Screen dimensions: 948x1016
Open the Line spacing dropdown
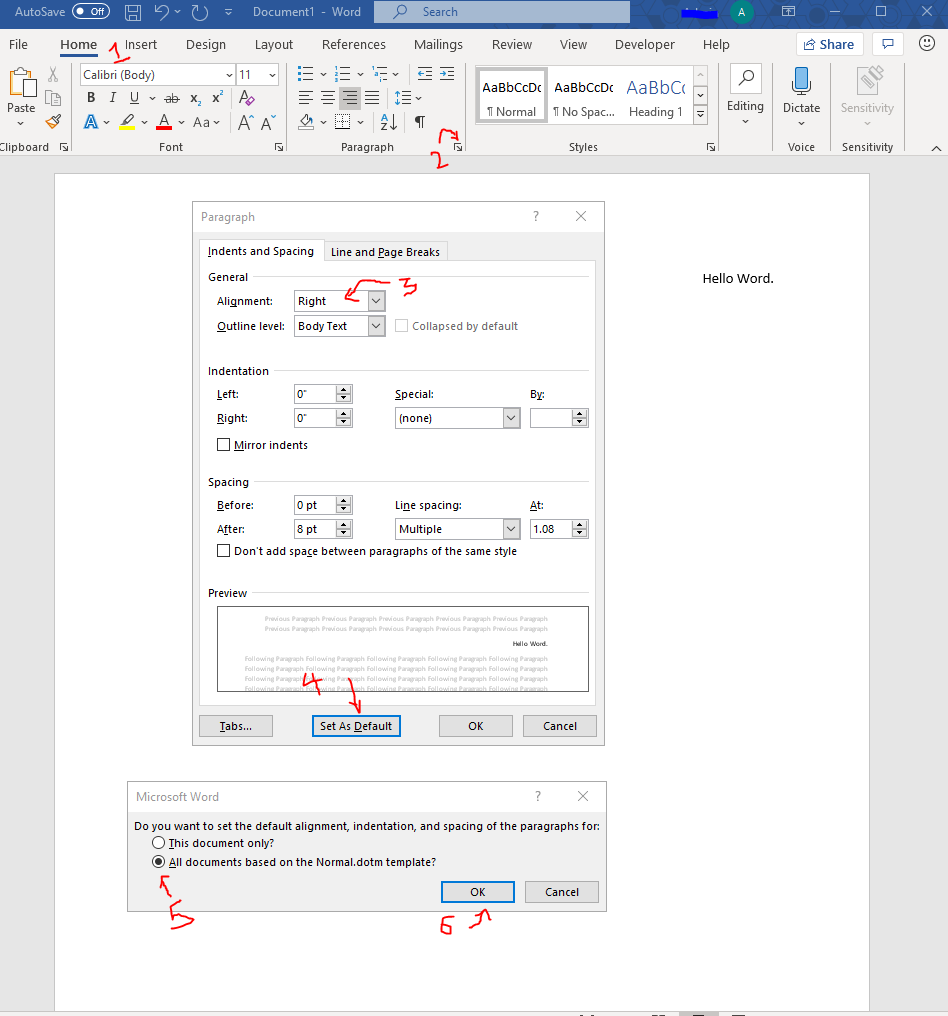point(510,528)
